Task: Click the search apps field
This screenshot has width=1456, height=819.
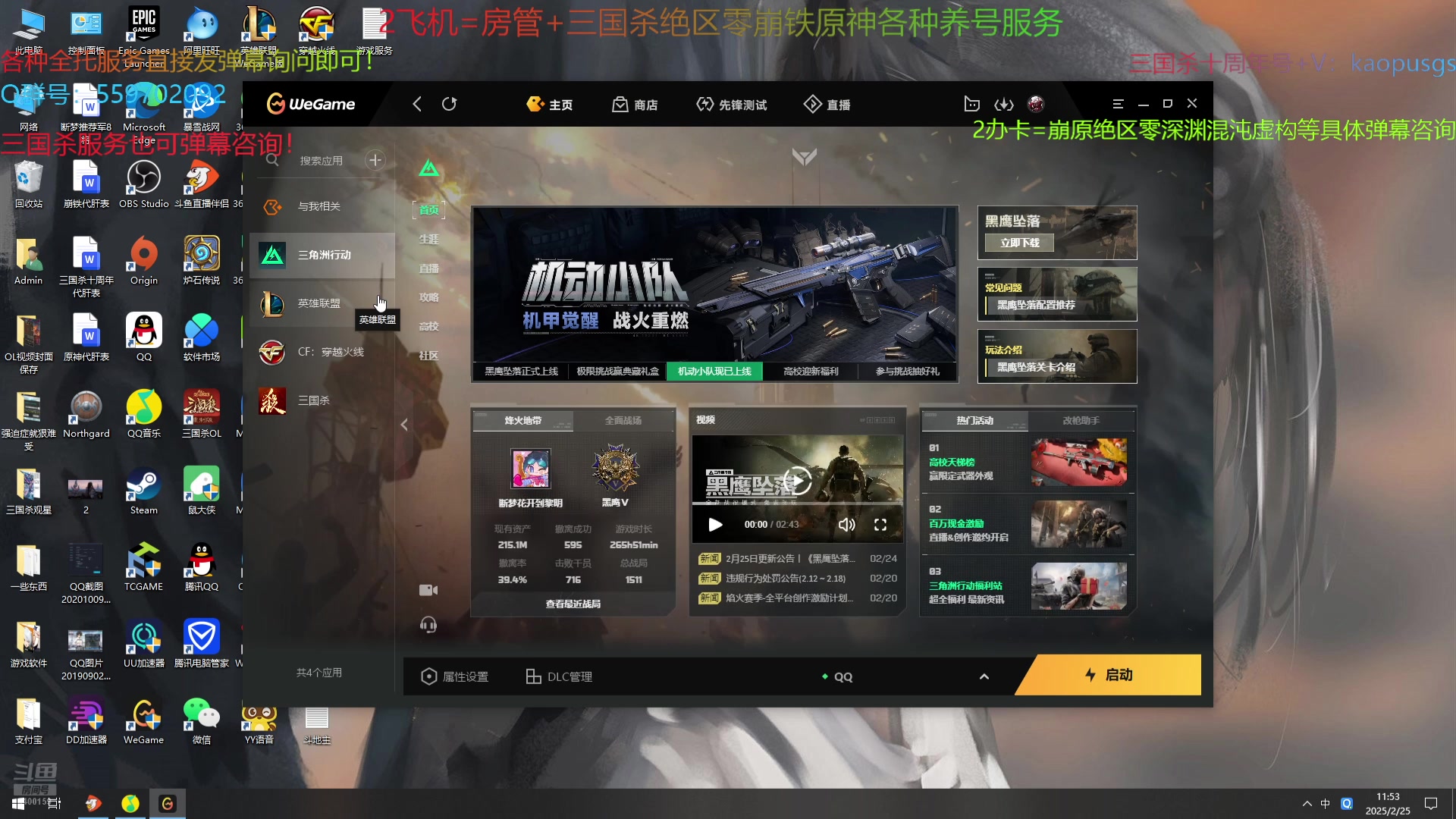Action: 322,161
